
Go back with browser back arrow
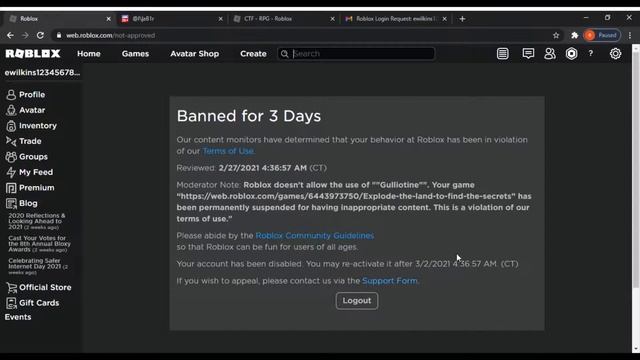coord(10,36)
